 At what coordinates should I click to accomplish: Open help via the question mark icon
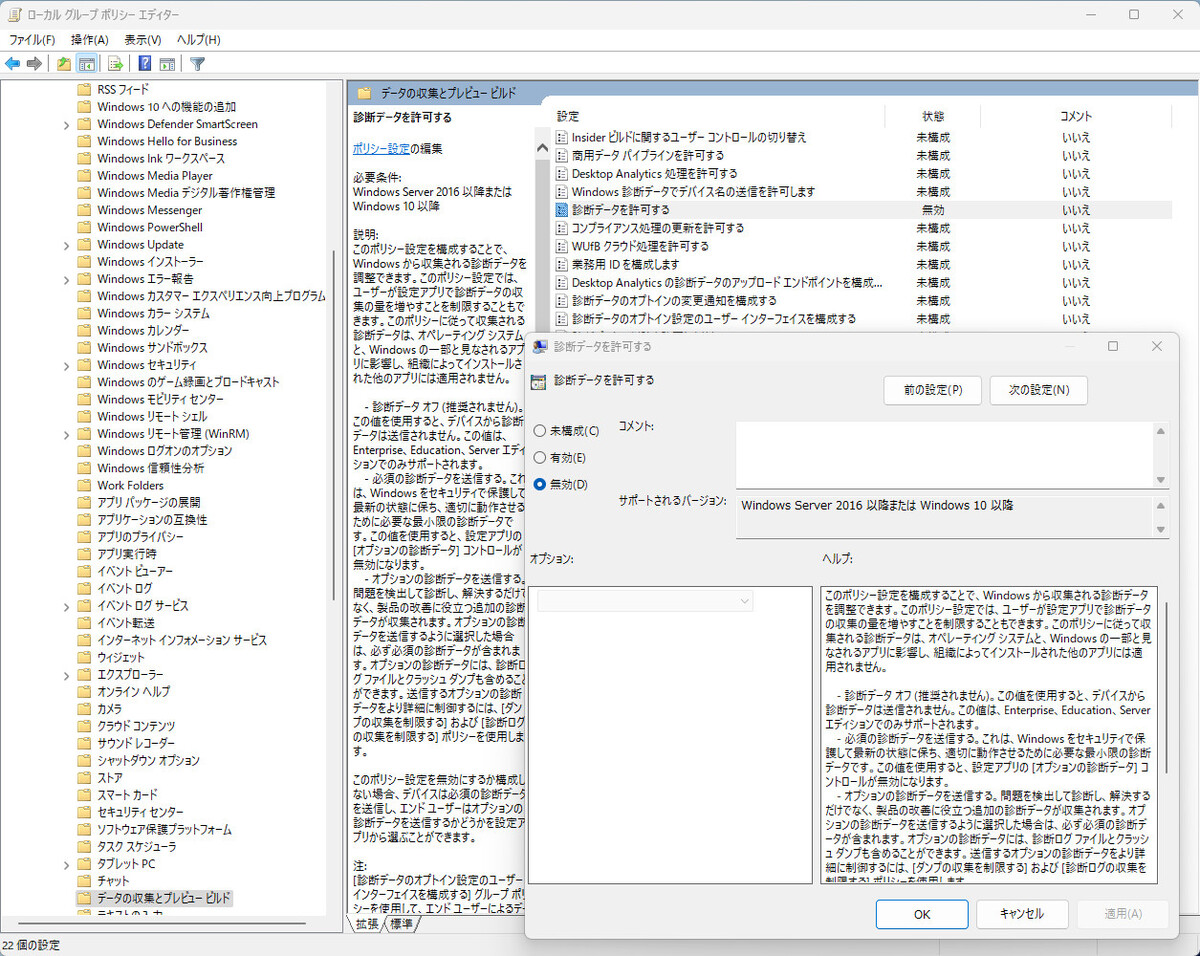point(145,64)
